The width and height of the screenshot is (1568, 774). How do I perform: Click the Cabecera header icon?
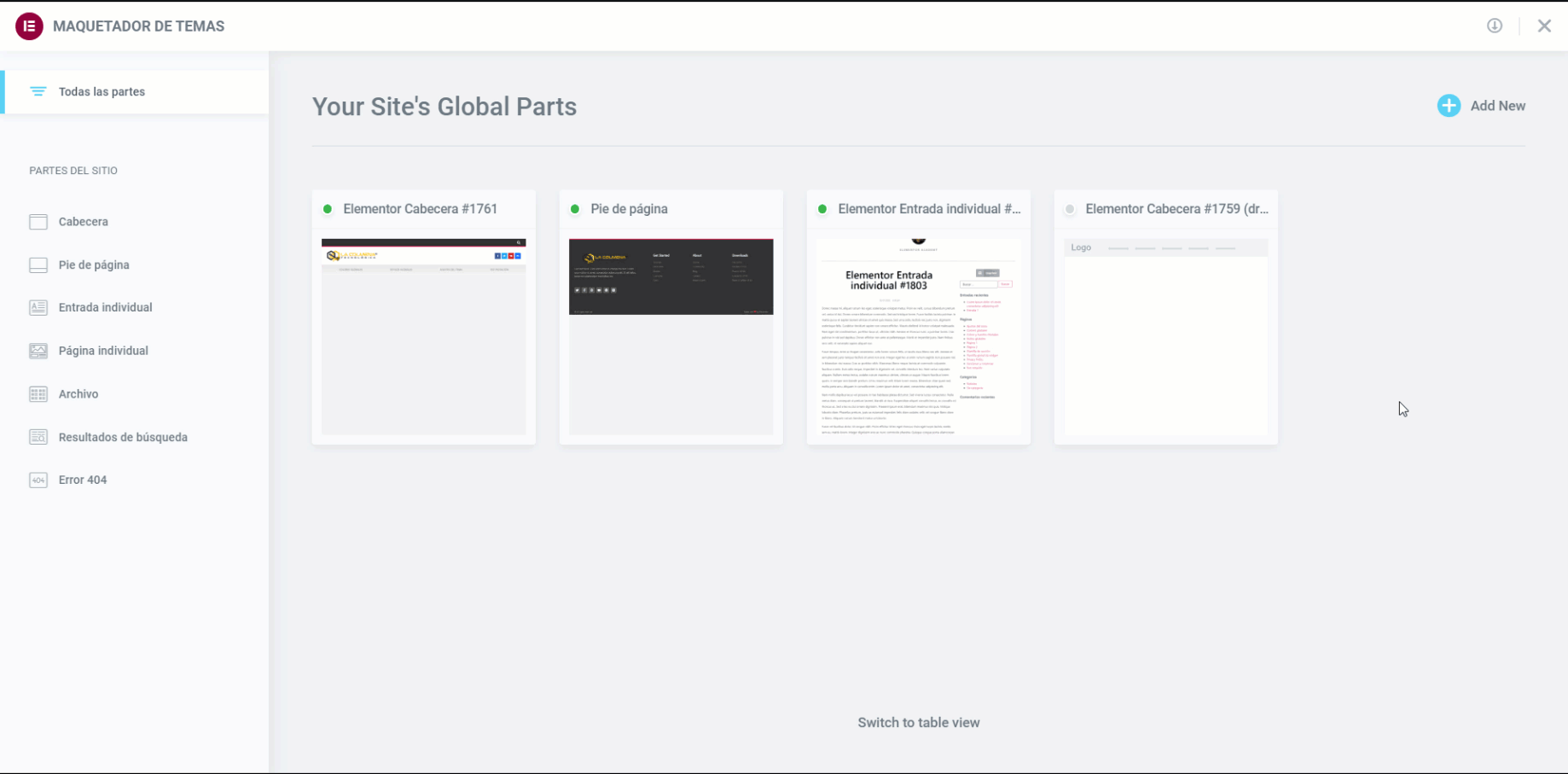click(38, 222)
